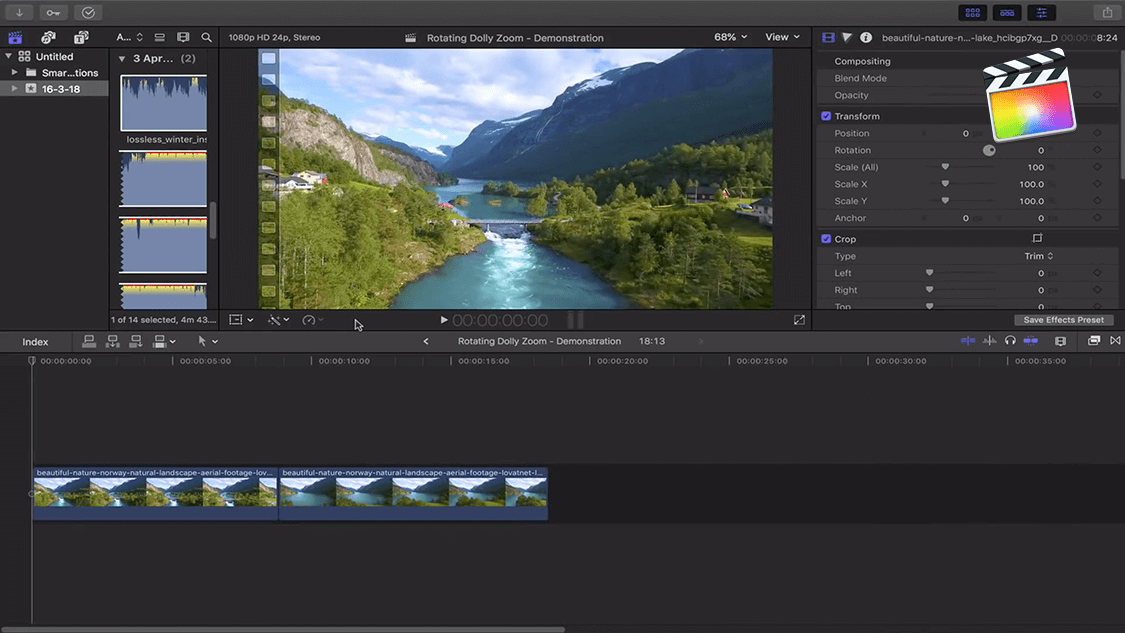
Task: Open the Info inspector tab icon
Action: pos(866,37)
